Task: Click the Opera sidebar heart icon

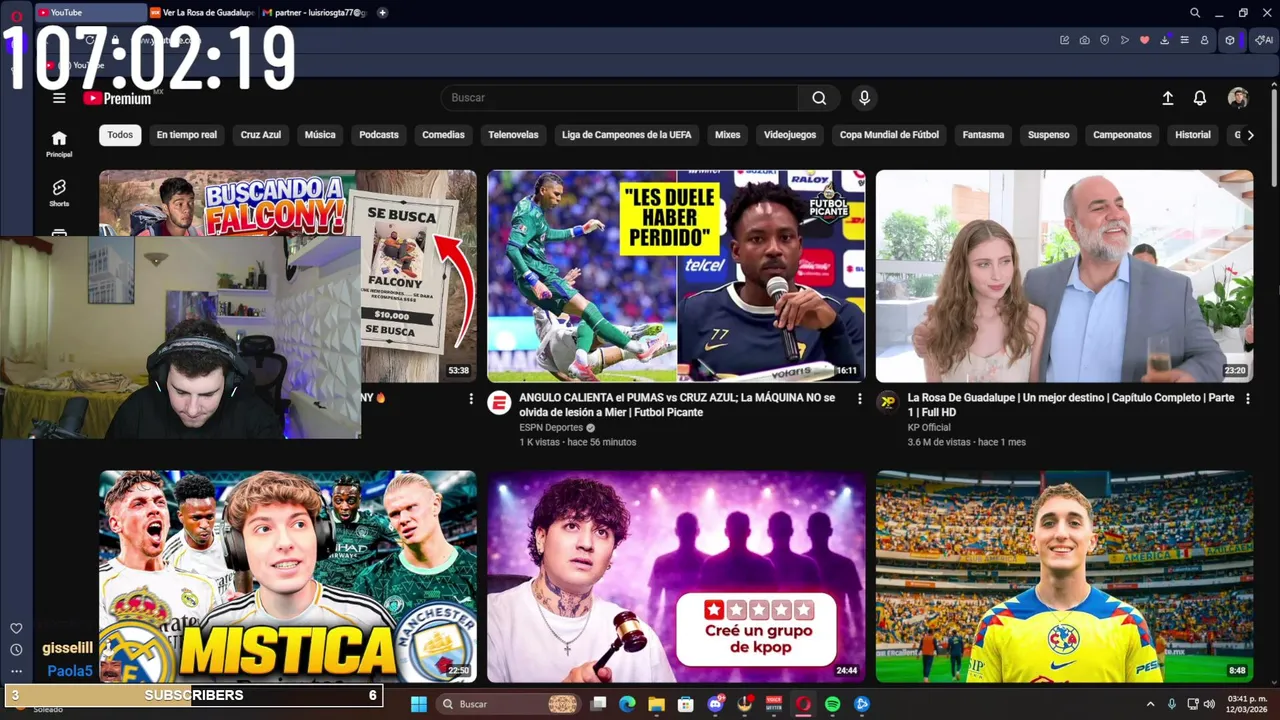Action: click(16, 628)
